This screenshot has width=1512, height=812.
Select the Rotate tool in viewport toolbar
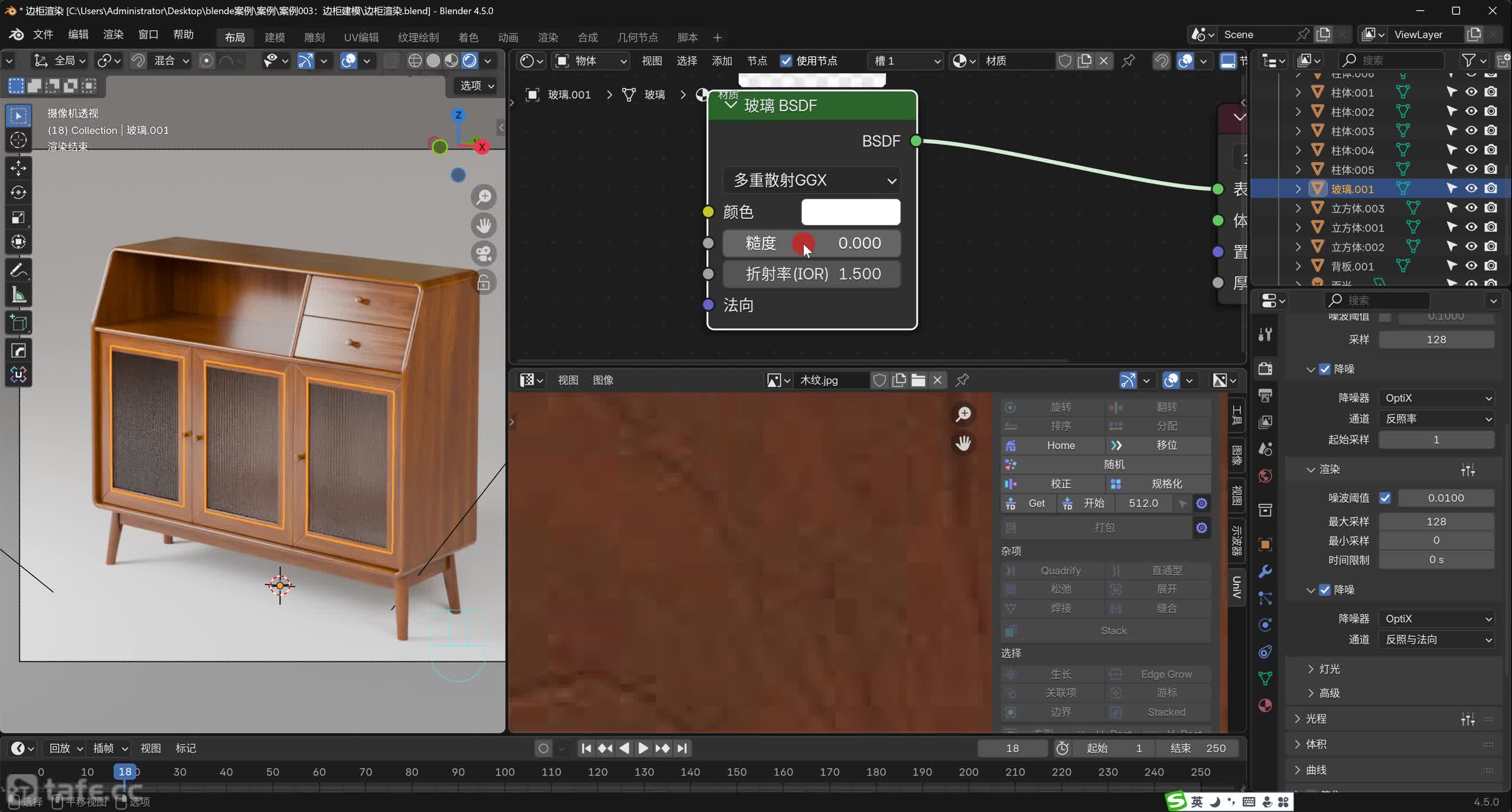click(18, 193)
